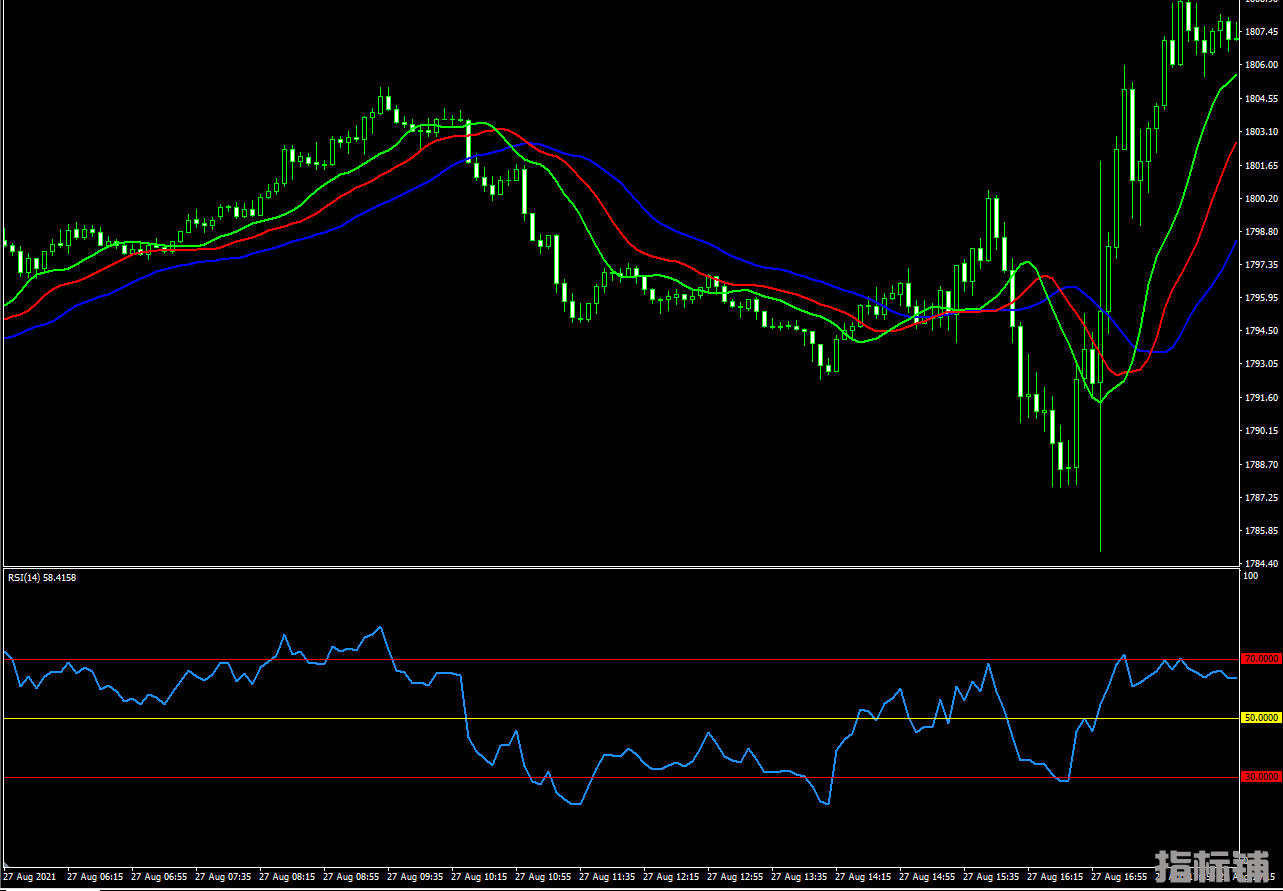1283x891 pixels.
Task: Click the 27 Aug 16:15 time label
Action: click(x=1055, y=877)
